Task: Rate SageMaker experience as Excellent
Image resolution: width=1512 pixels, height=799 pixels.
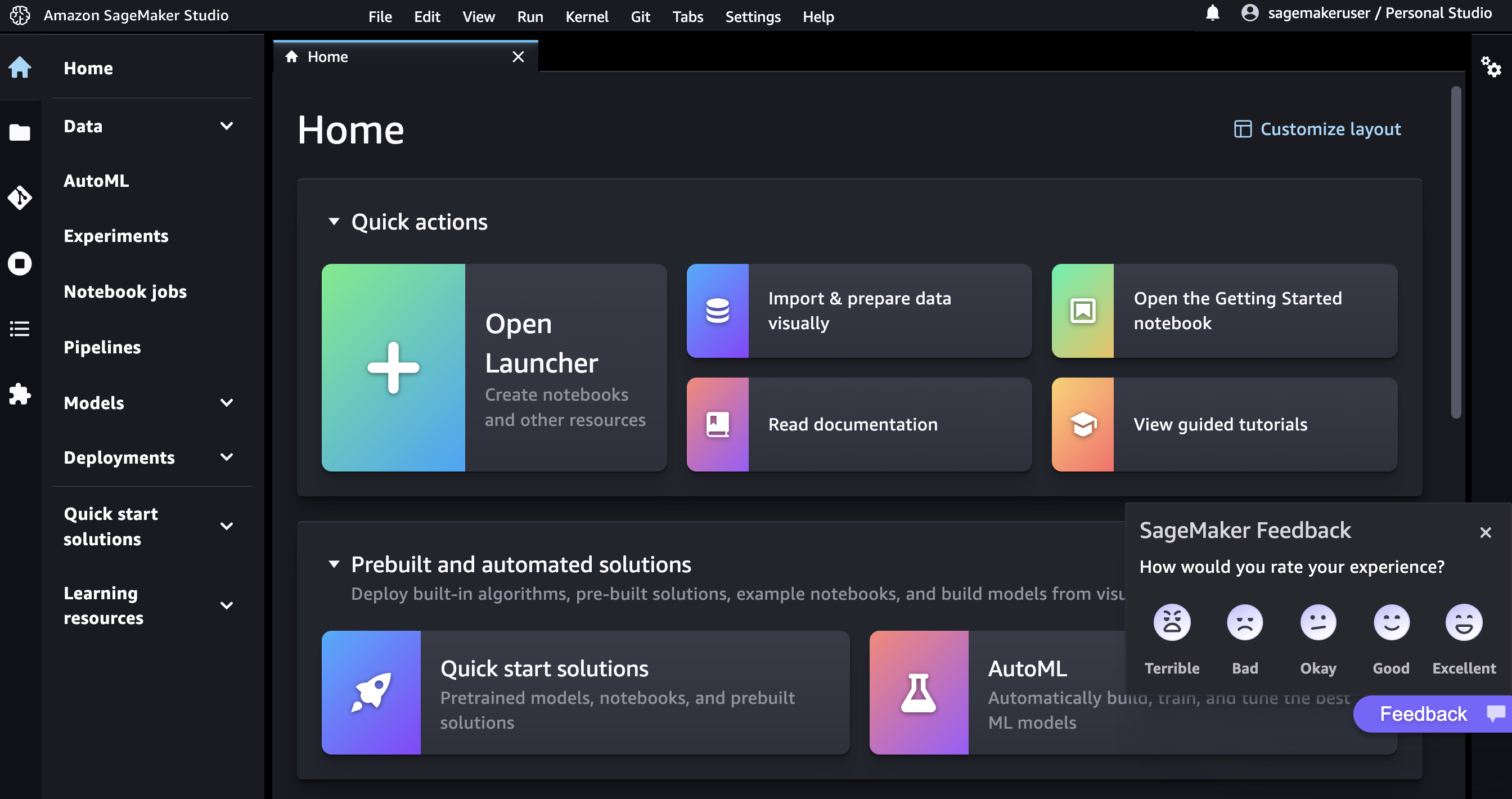Action: click(1463, 623)
